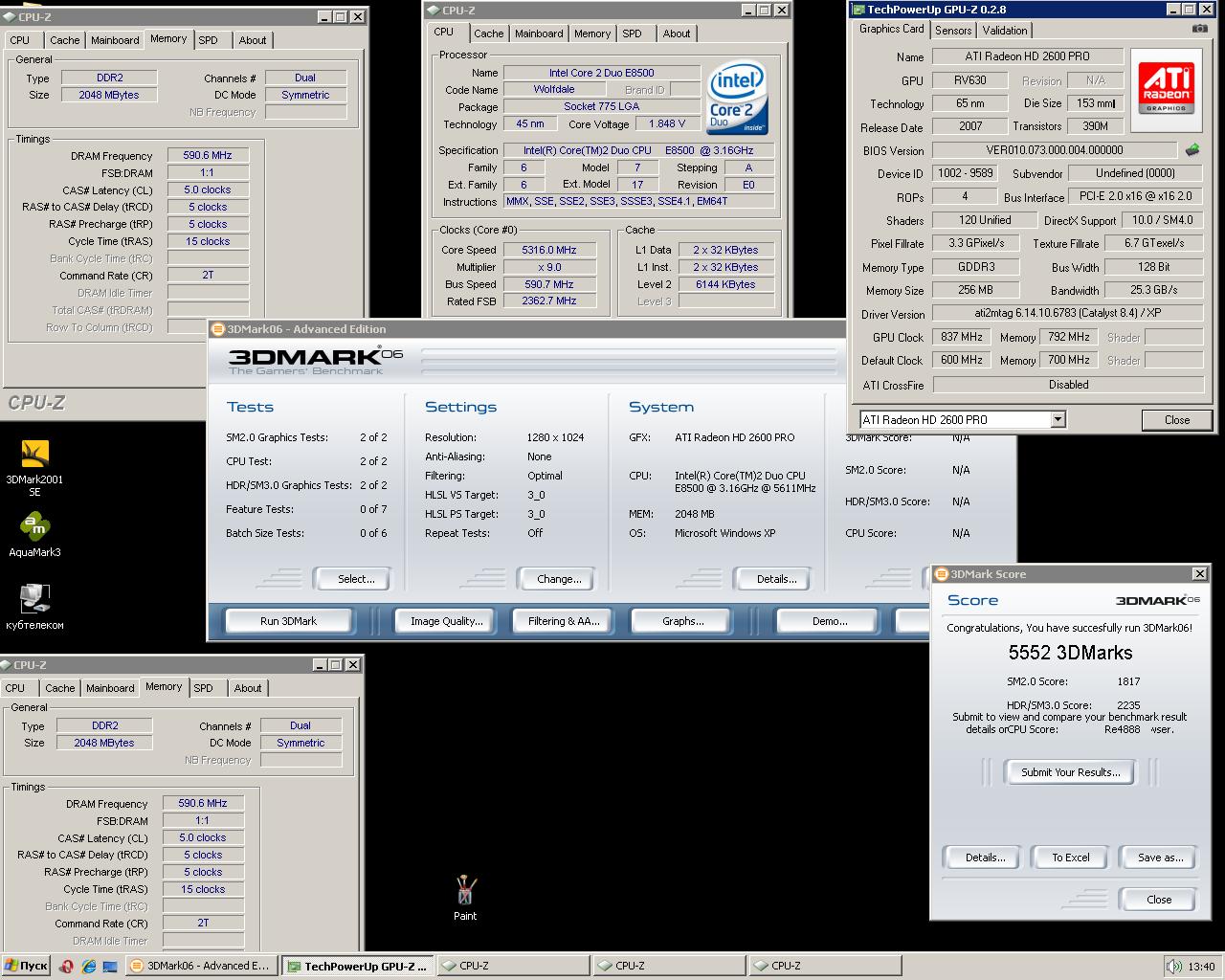
Task: Open the Cache tab in the center CPU-Z window
Action: point(488,33)
